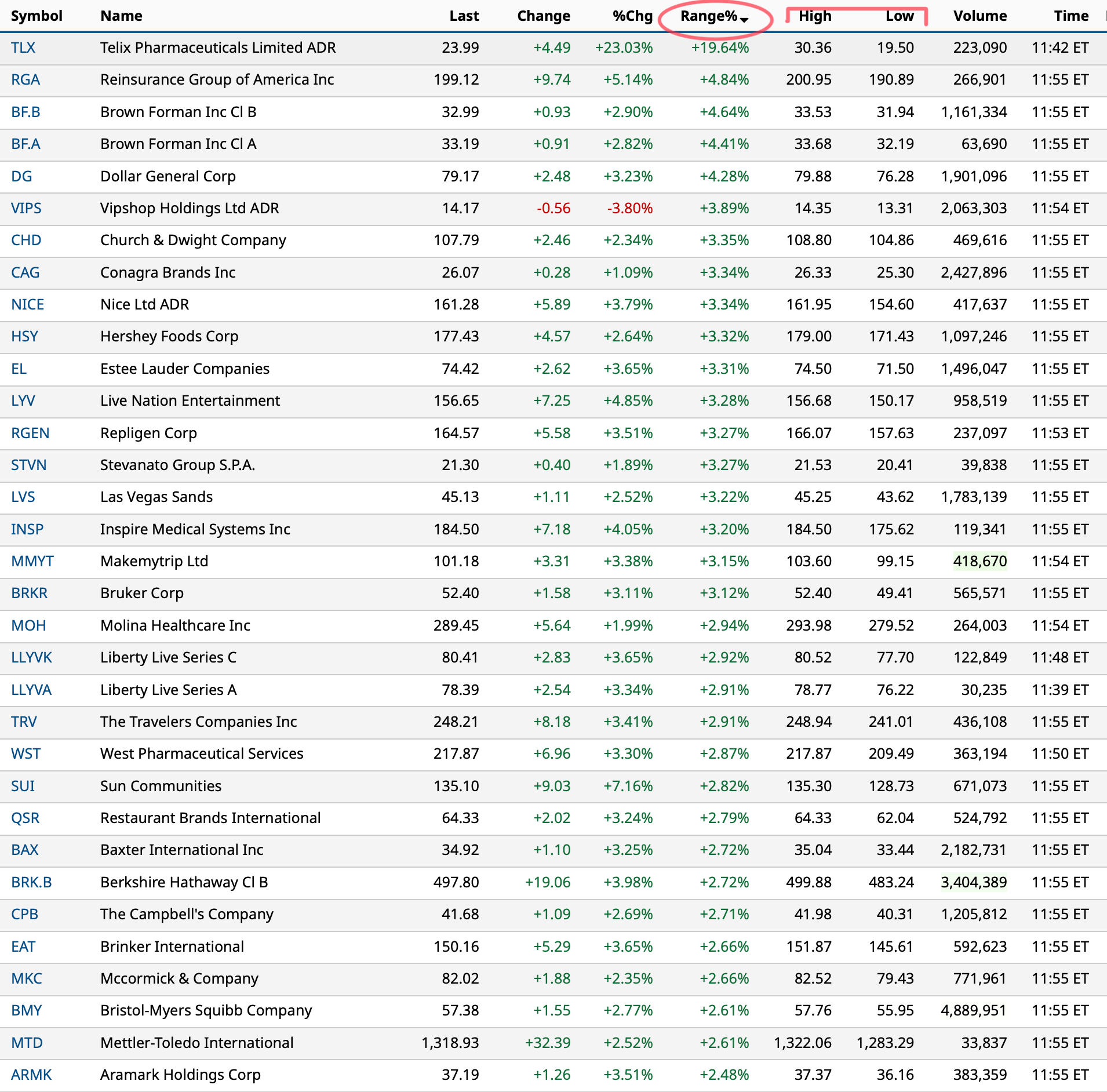Open the MMYT symbol link
This screenshot has height=1092, width=1107.
click(x=32, y=561)
